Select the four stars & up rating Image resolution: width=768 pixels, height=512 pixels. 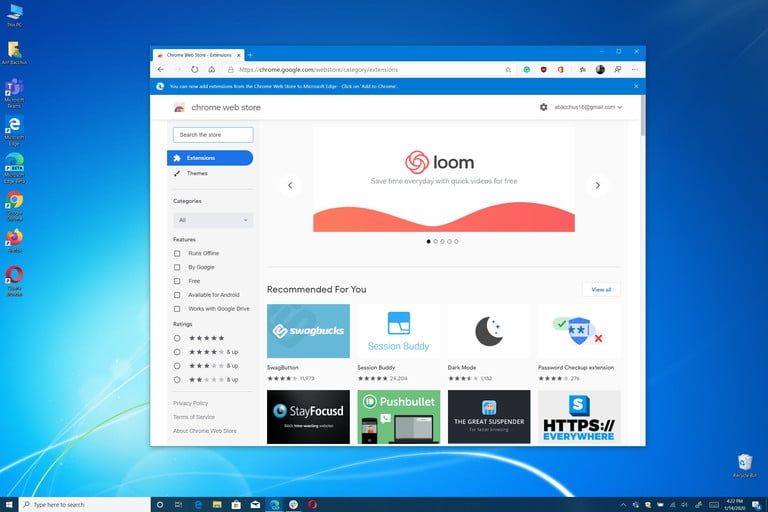tap(177, 352)
